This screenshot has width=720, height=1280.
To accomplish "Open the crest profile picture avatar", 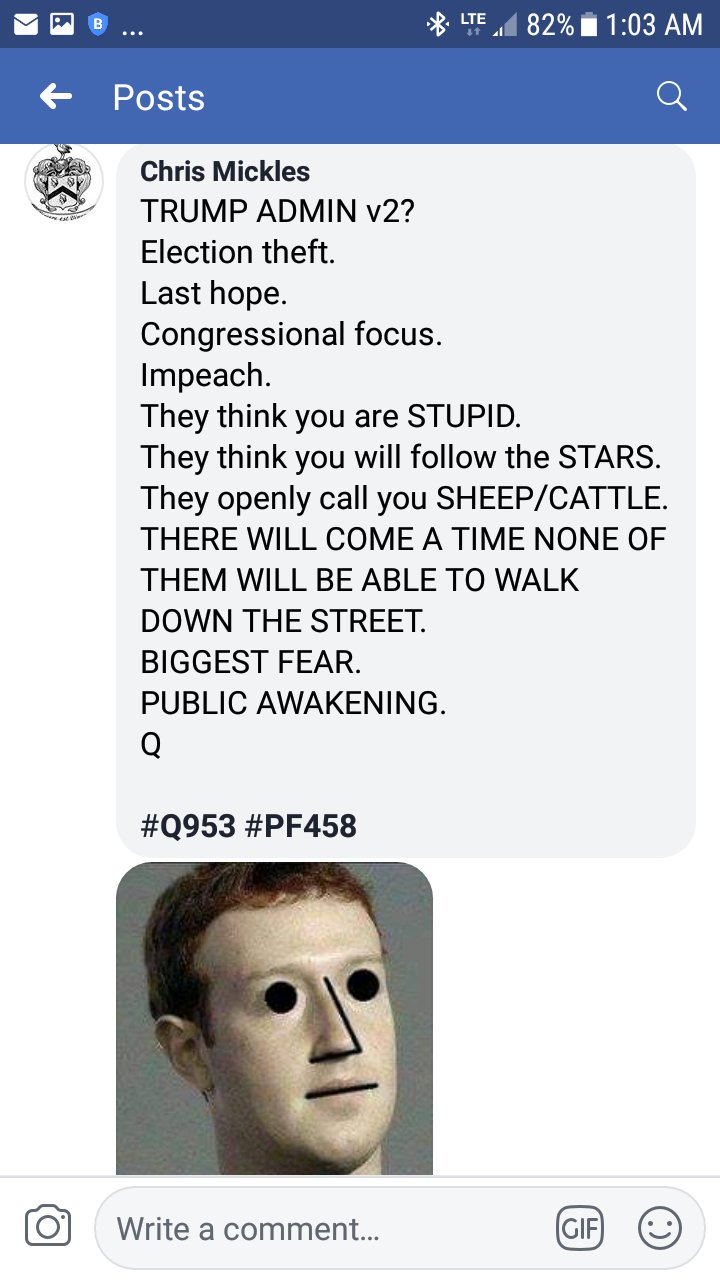I will [x=63, y=183].
